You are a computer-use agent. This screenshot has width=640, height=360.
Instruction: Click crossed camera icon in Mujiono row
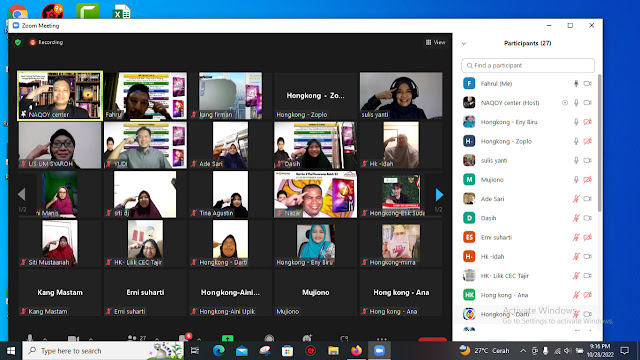click(587, 180)
